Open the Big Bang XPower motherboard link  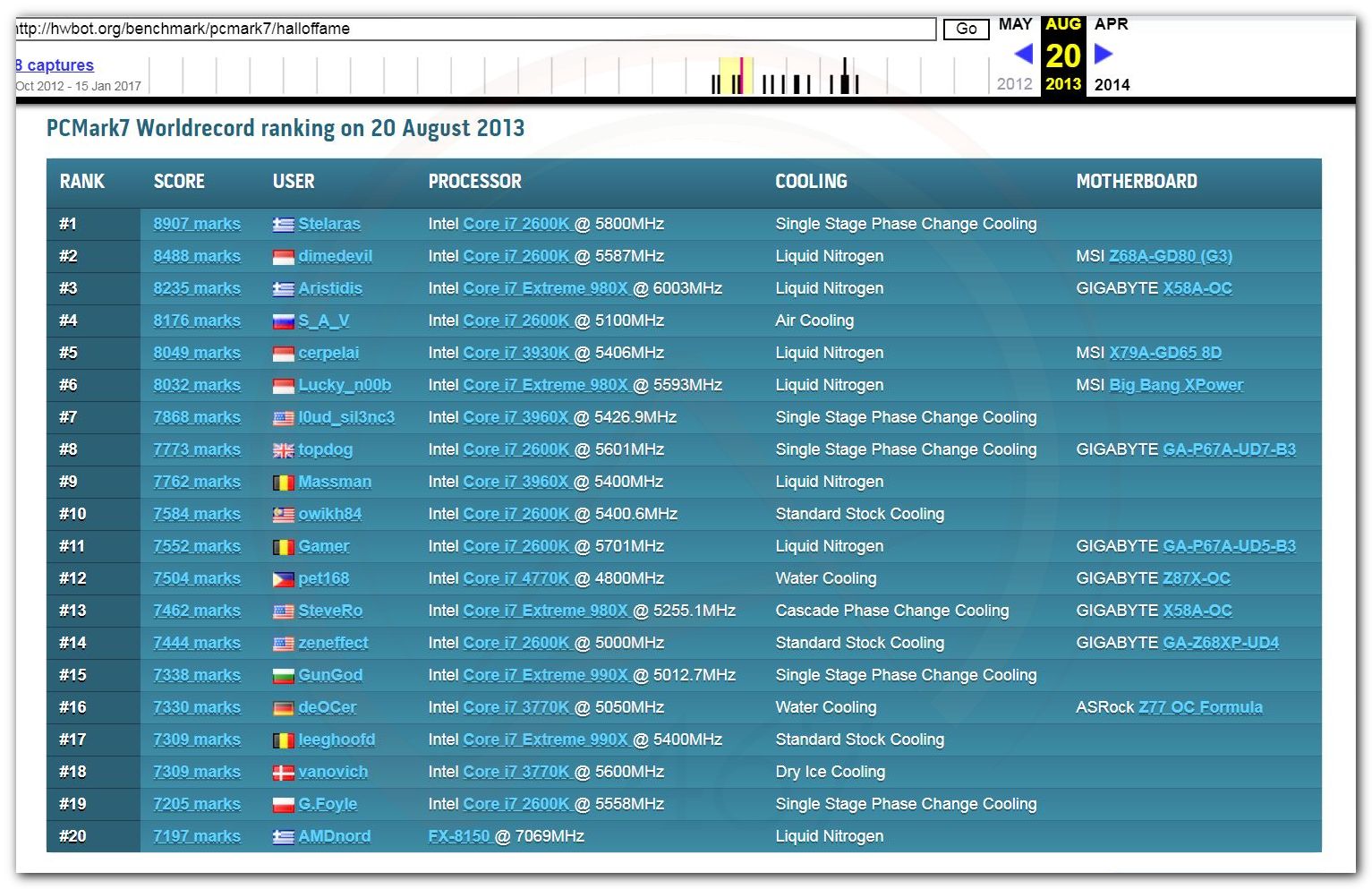1176,385
